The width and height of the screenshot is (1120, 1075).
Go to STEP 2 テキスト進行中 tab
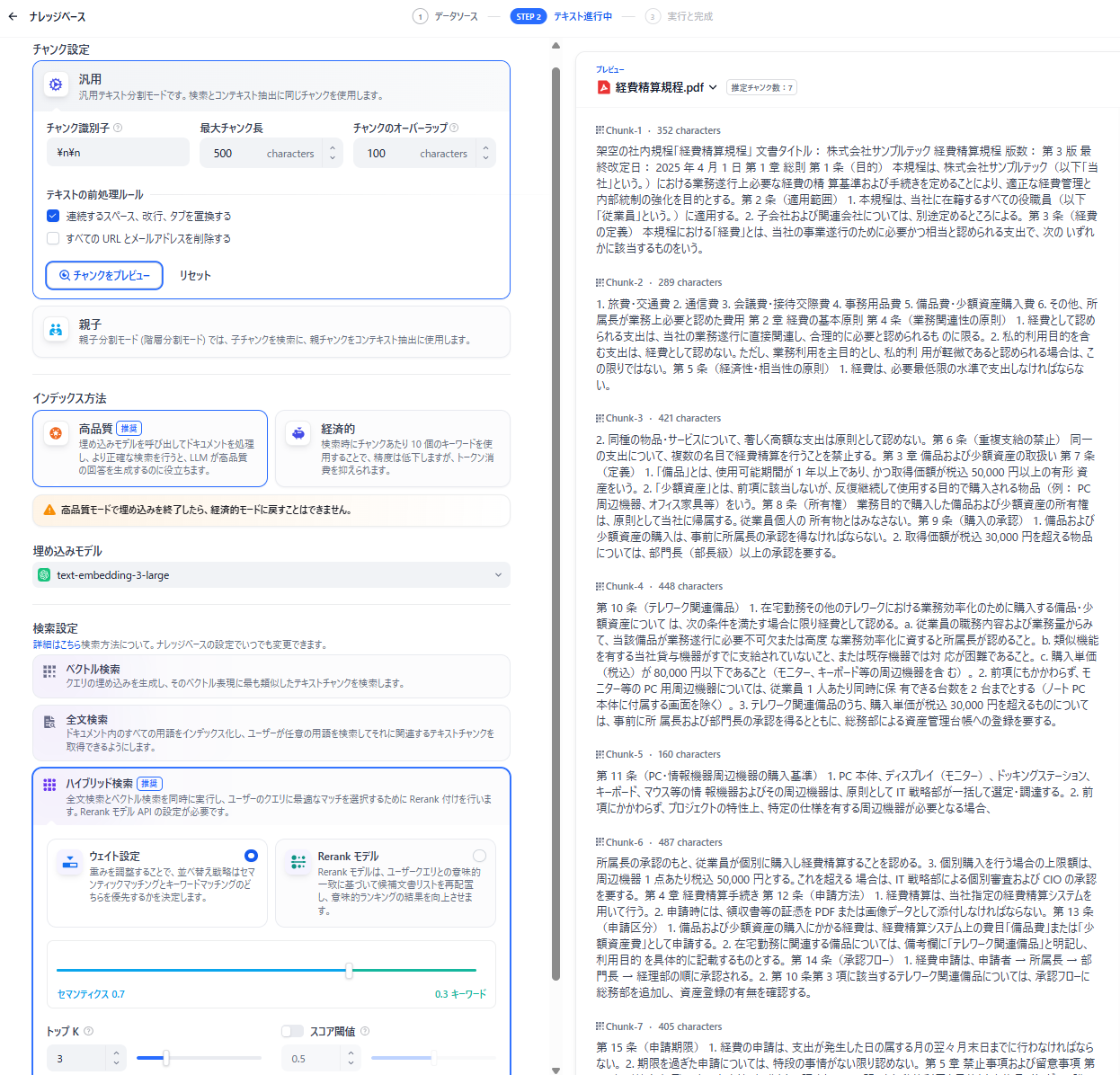tap(562, 16)
